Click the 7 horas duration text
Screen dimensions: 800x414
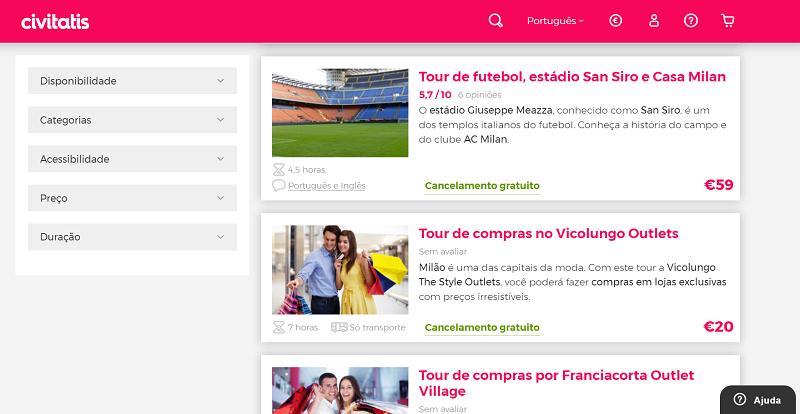(304, 327)
